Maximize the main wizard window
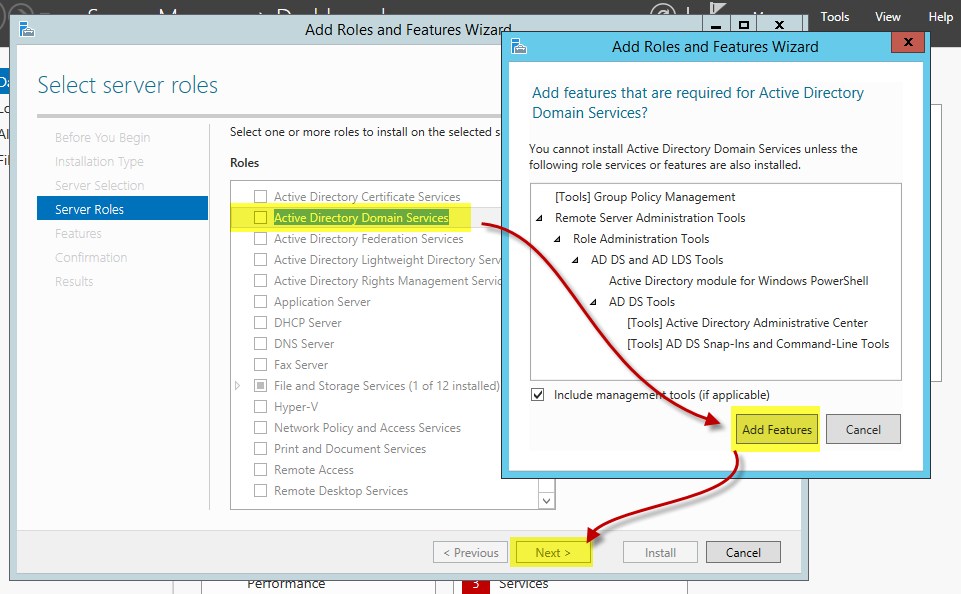This screenshot has height=594, width=961. [743, 25]
